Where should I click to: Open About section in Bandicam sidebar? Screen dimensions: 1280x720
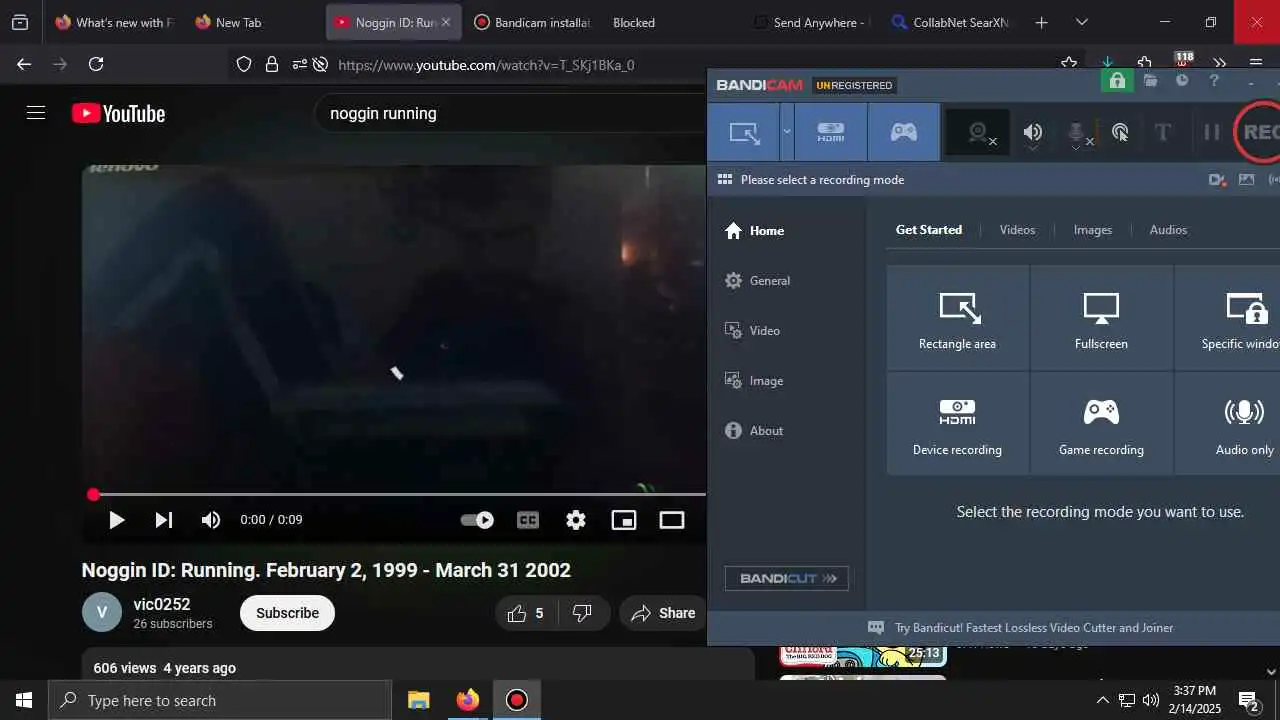click(x=753, y=431)
